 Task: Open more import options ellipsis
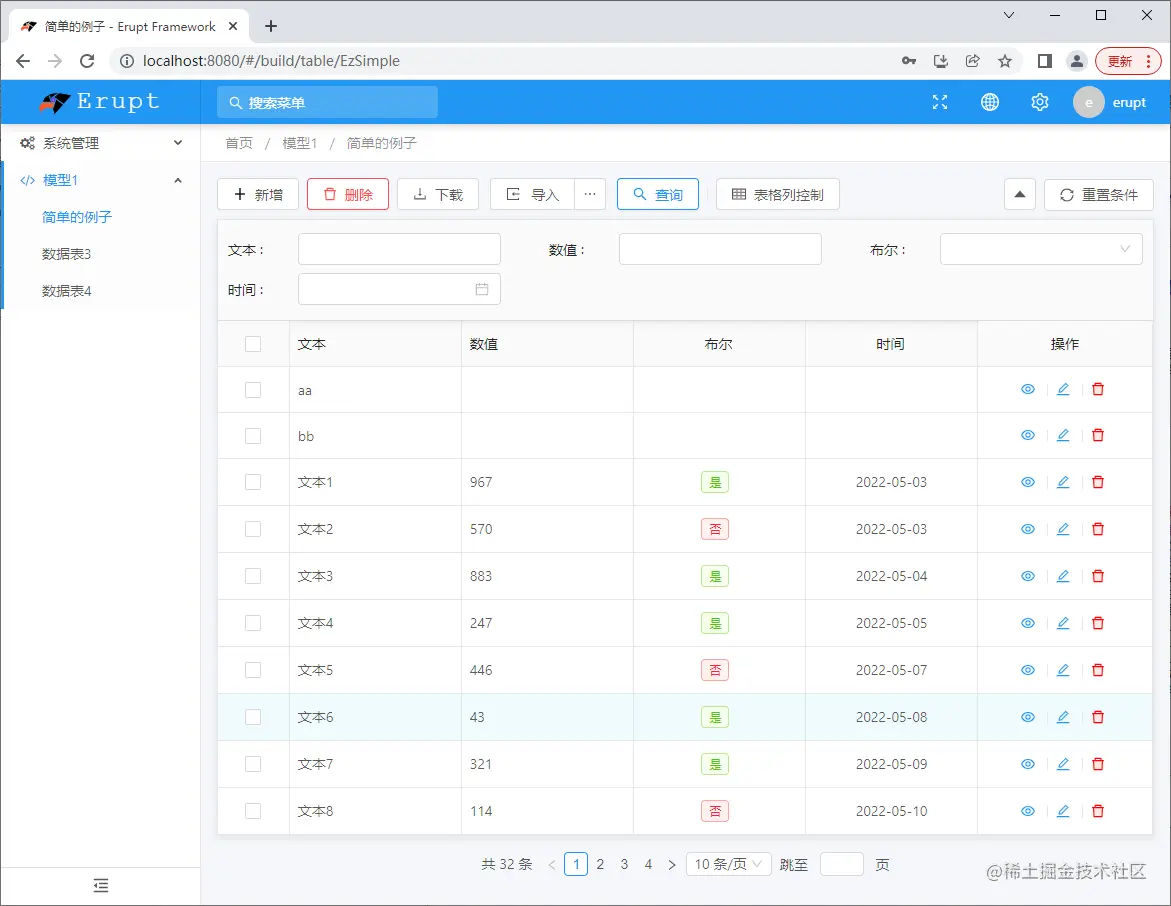tap(590, 194)
